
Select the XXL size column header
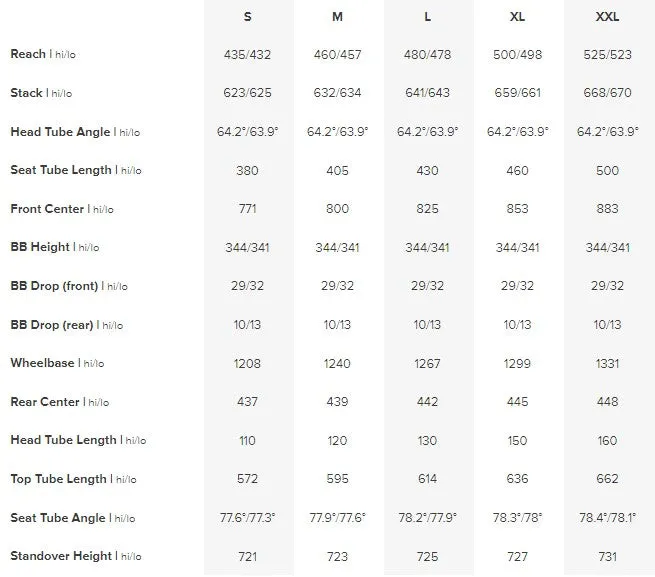pos(607,17)
